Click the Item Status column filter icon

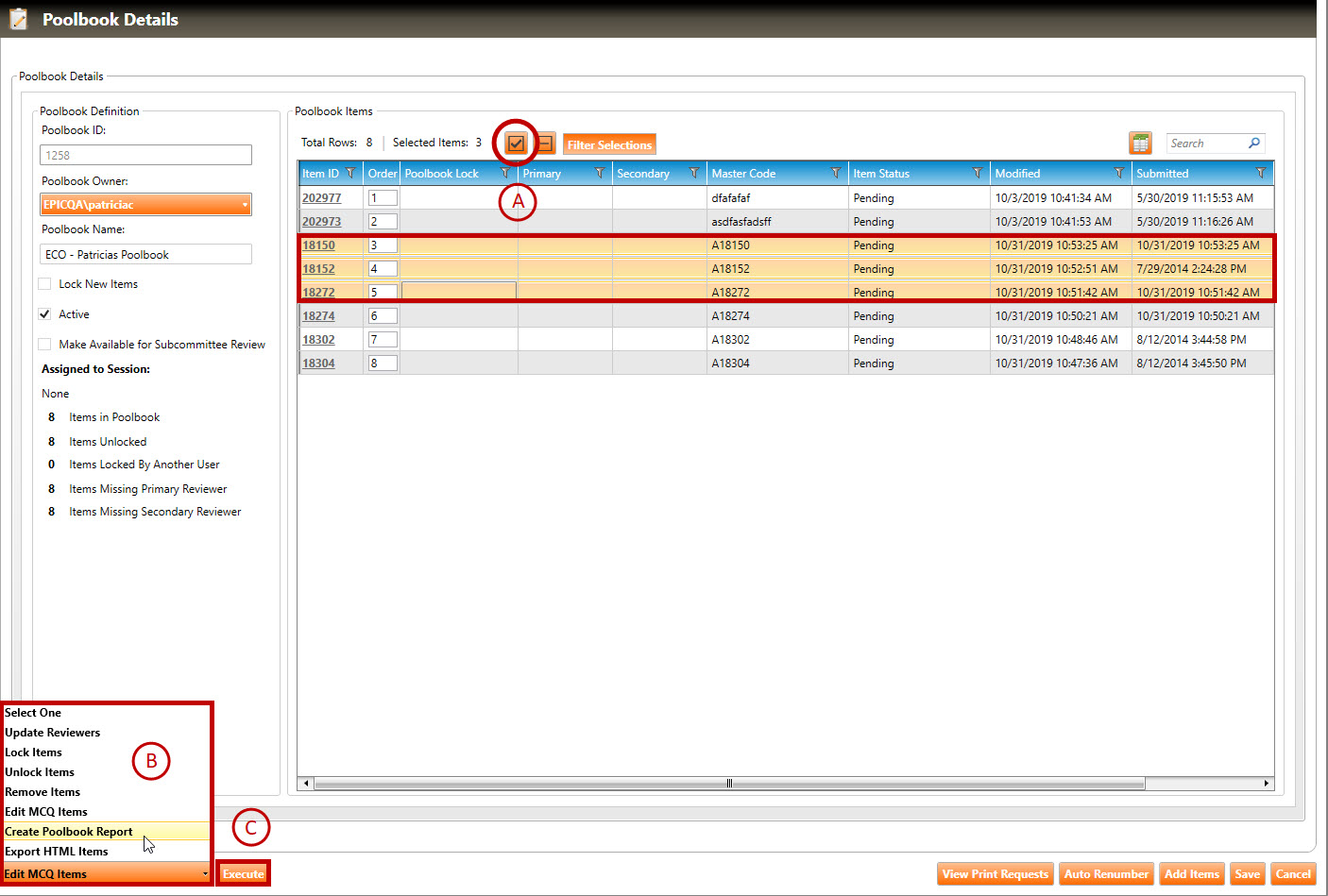(x=977, y=174)
